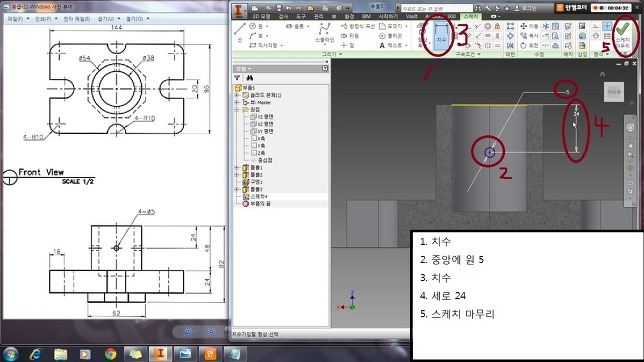Open Google Chrome from taskbar
Image resolution: width=644 pixels, height=362 pixels.
coord(110,354)
